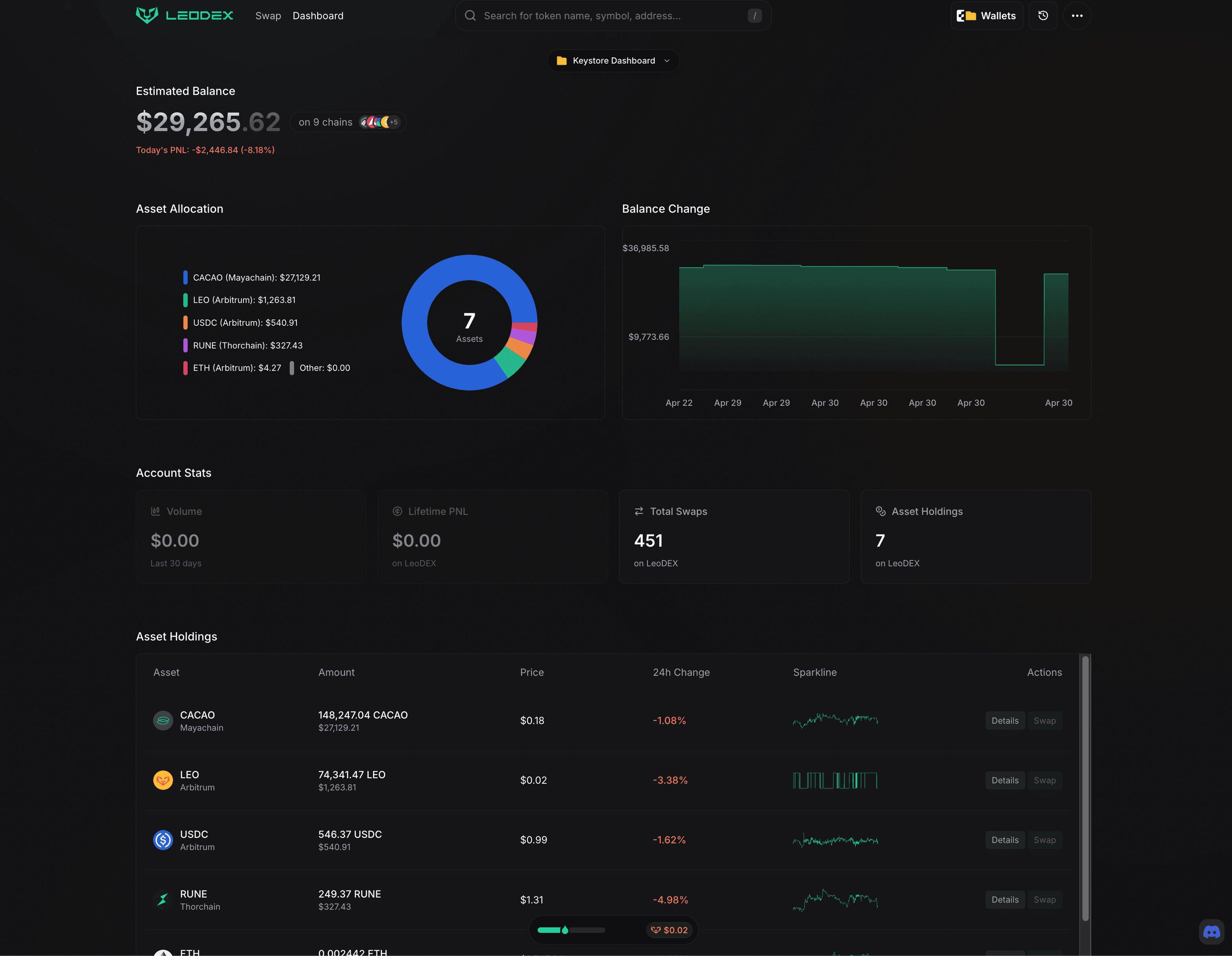The width and height of the screenshot is (1232, 956).
Task: Click the balance change area chart
Action: (873, 319)
